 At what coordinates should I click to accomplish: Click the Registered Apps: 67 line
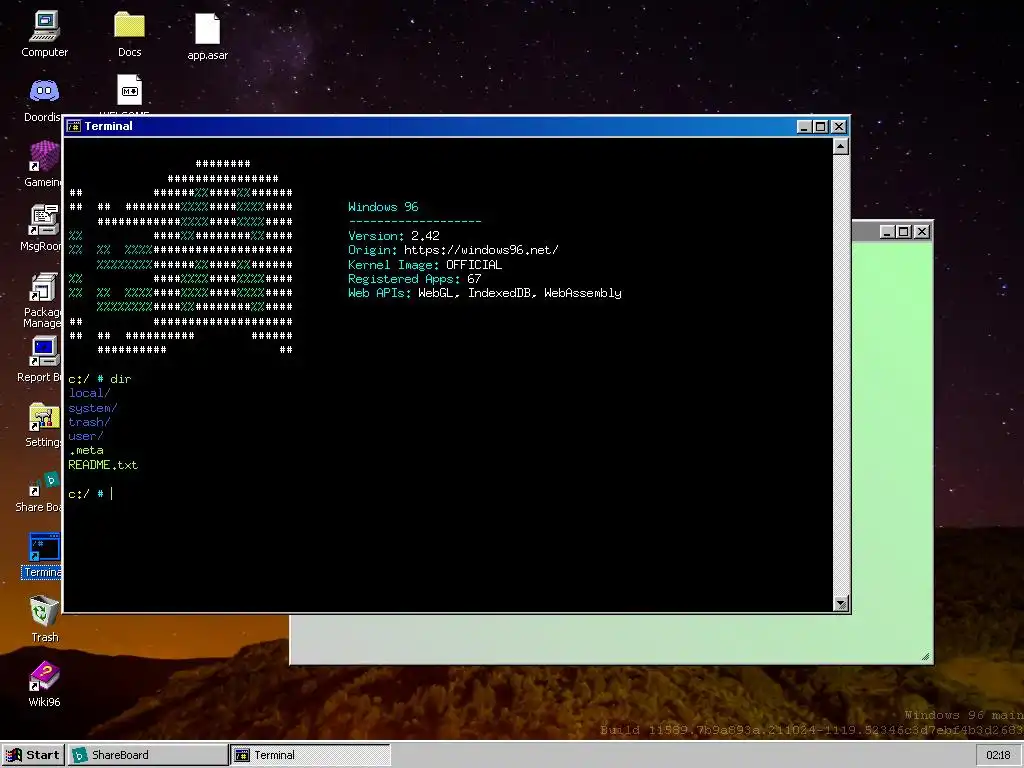[x=415, y=279]
